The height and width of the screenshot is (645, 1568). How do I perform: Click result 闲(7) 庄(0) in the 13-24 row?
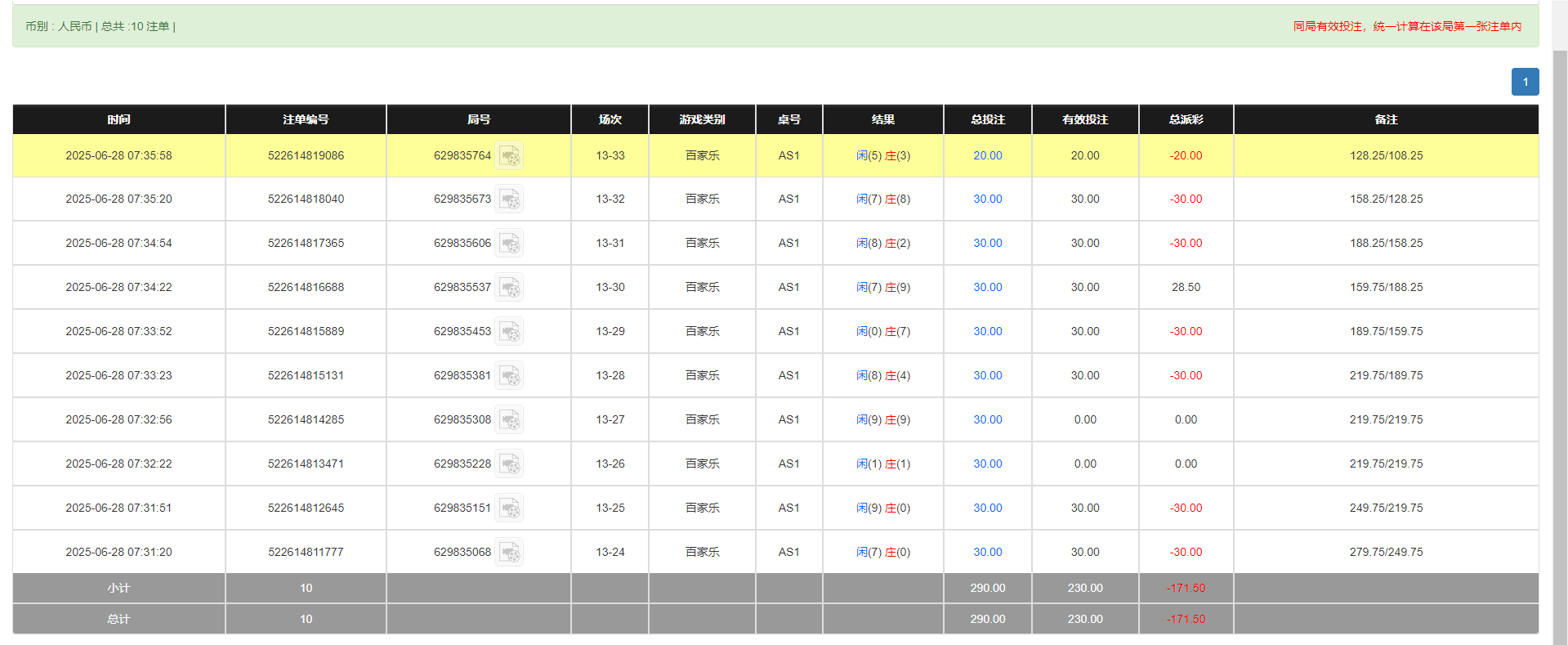(x=882, y=553)
